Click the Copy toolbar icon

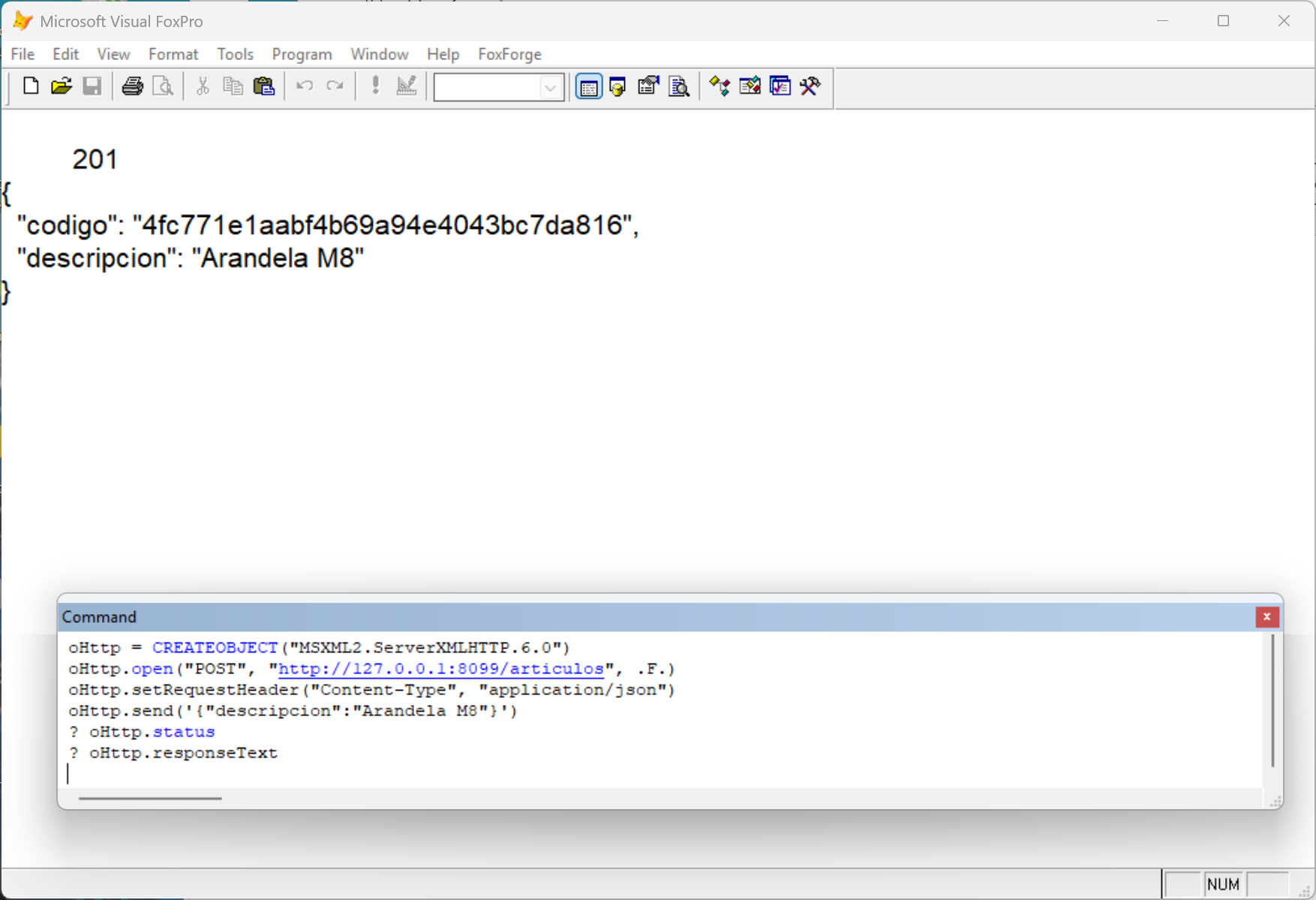pyautogui.click(x=233, y=86)
